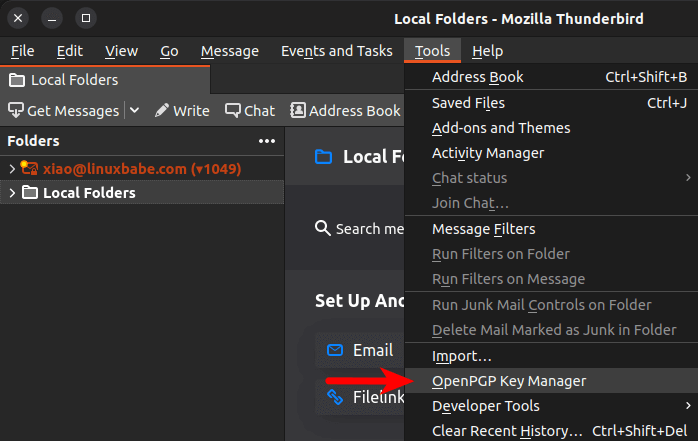Choose Add-ons and Themes
Viewport: 698px width, 441px height.
coord(501,128)
